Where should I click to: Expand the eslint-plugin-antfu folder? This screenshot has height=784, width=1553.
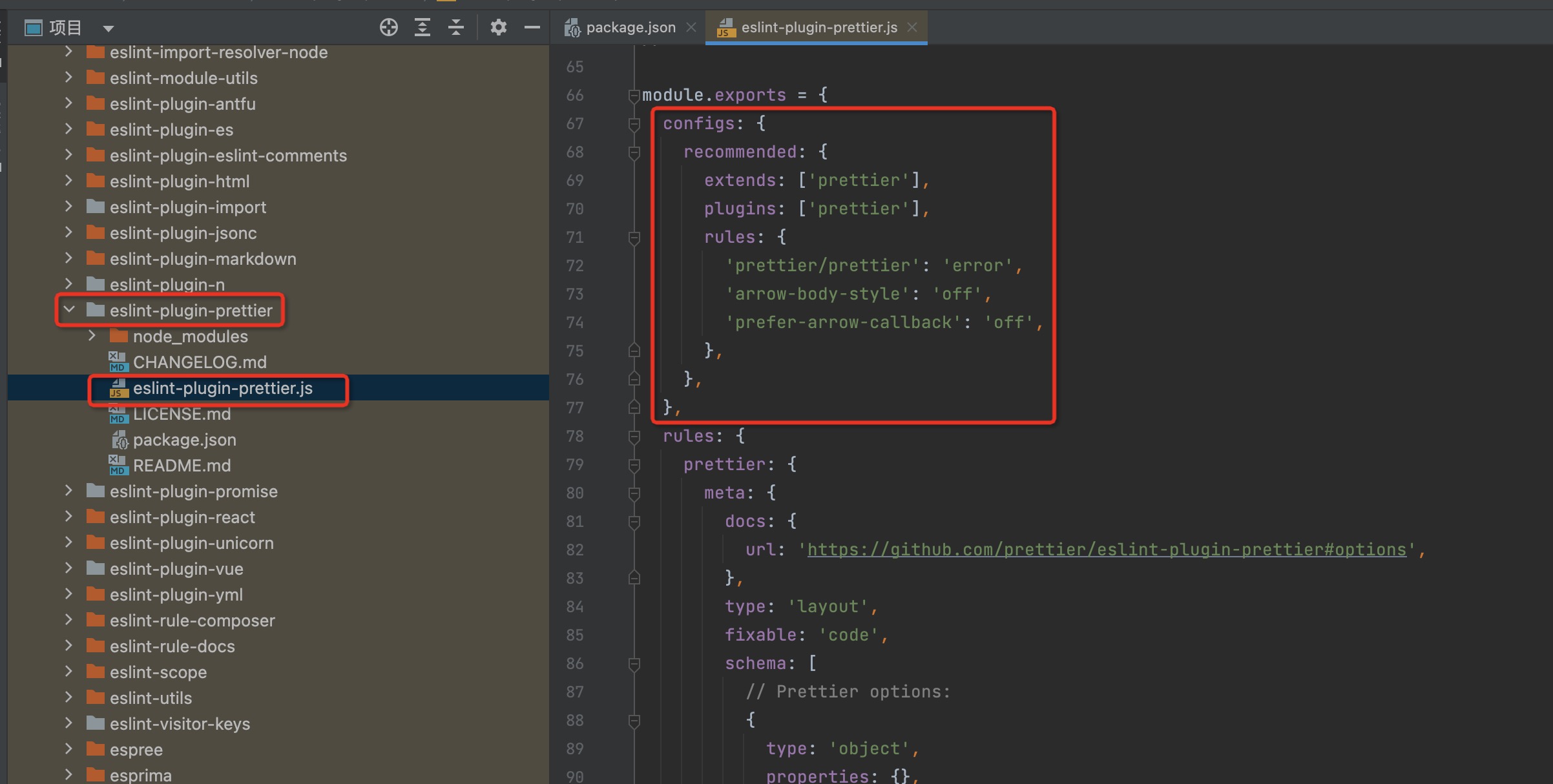coord(68,103)
